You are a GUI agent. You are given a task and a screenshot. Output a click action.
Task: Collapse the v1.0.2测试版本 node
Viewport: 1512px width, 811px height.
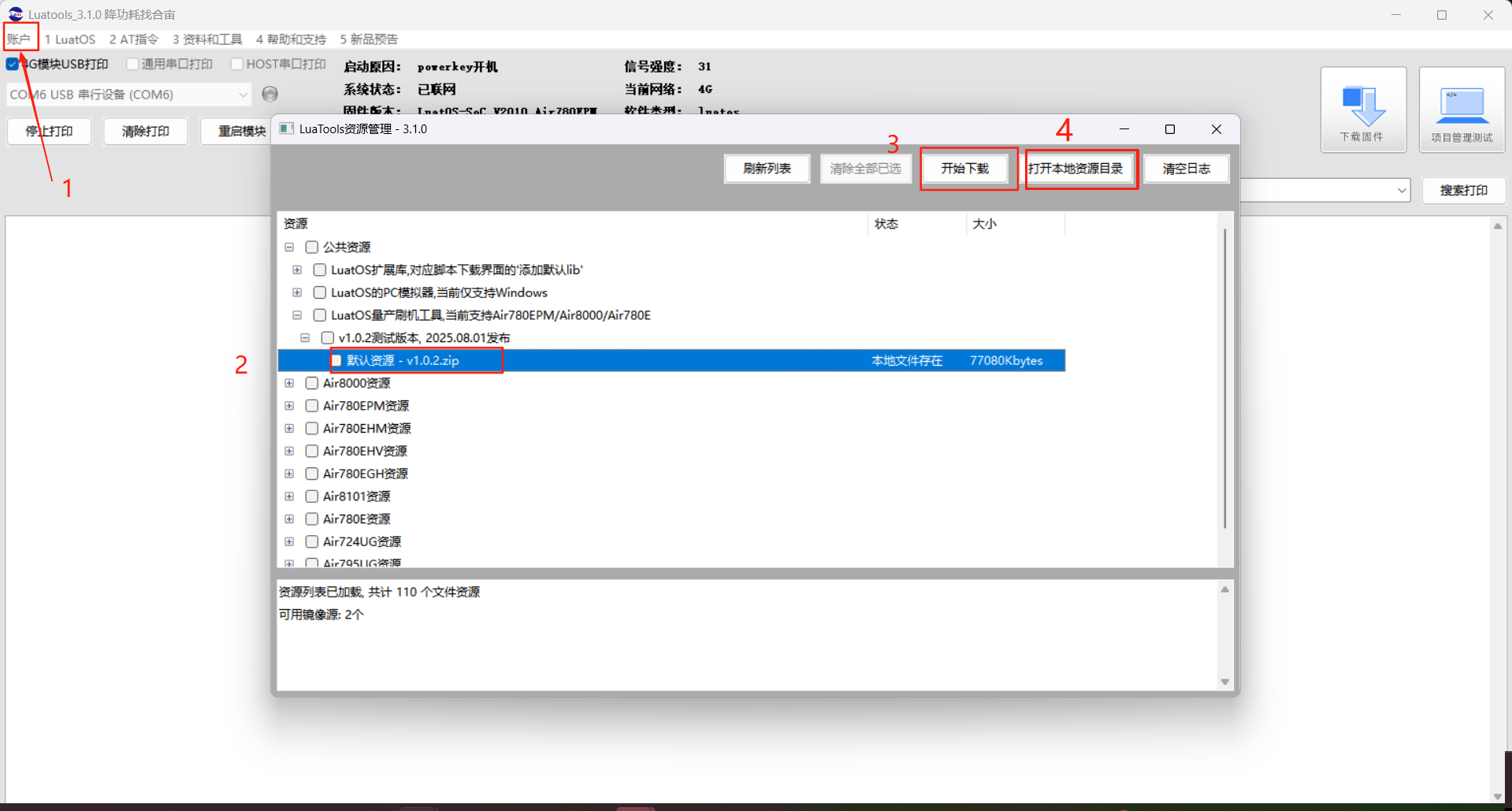pos(305,337)
